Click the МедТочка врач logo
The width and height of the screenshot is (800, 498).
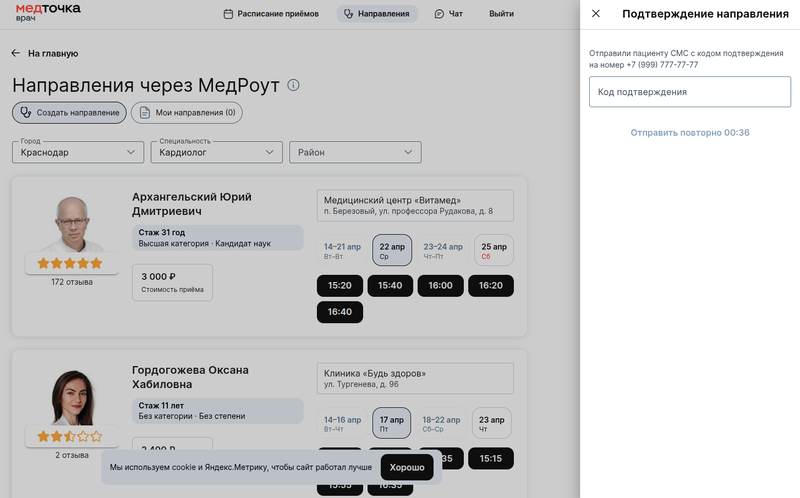pos(48,13)
